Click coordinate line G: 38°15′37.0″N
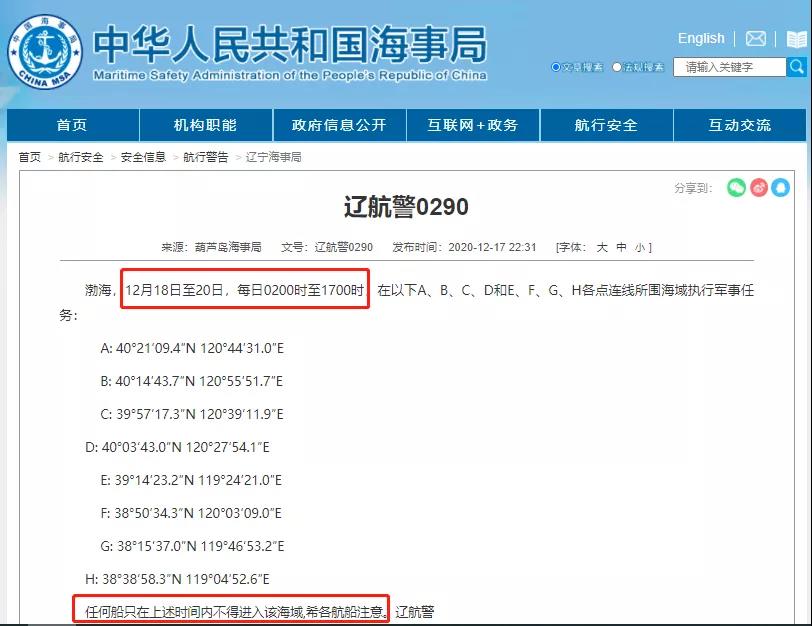This screenshot has height=626, width=812. coord(192,546)
